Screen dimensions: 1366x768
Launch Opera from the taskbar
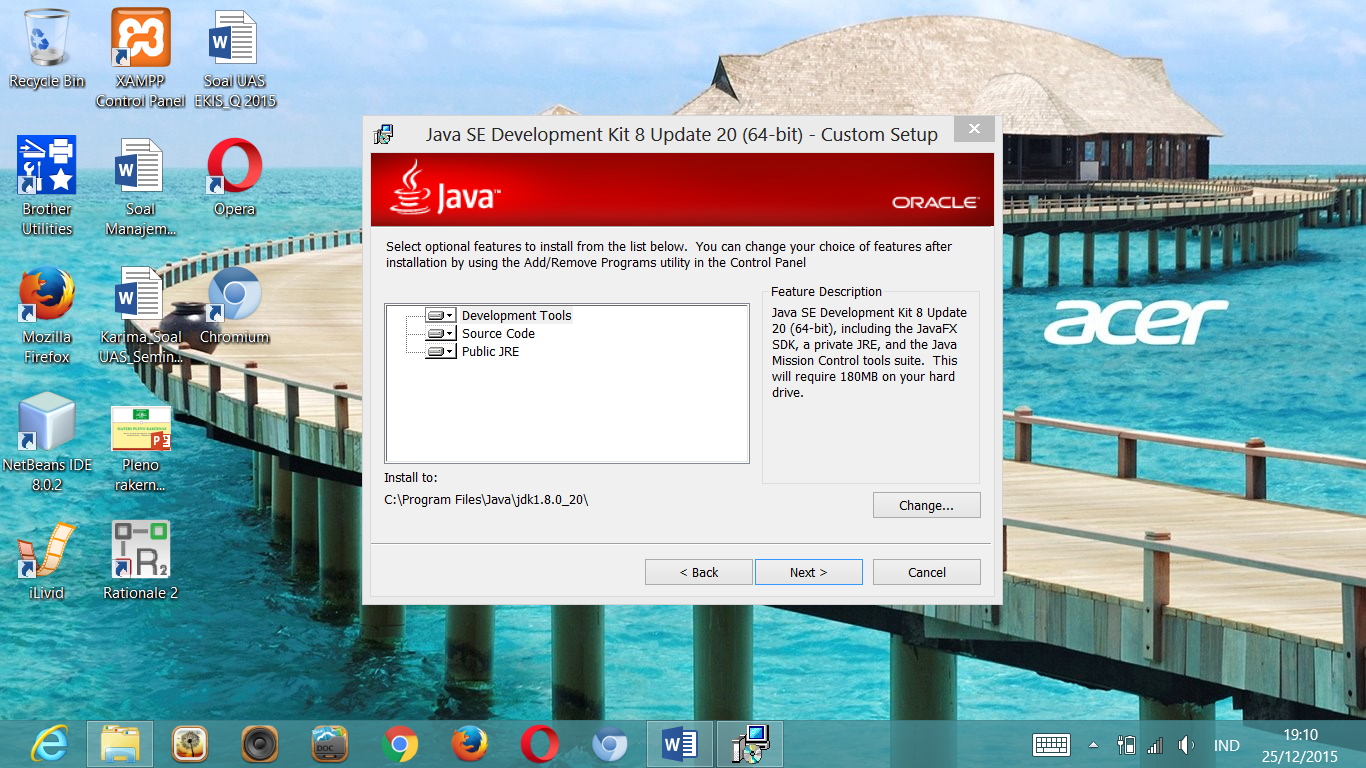(x=539, y=744)
